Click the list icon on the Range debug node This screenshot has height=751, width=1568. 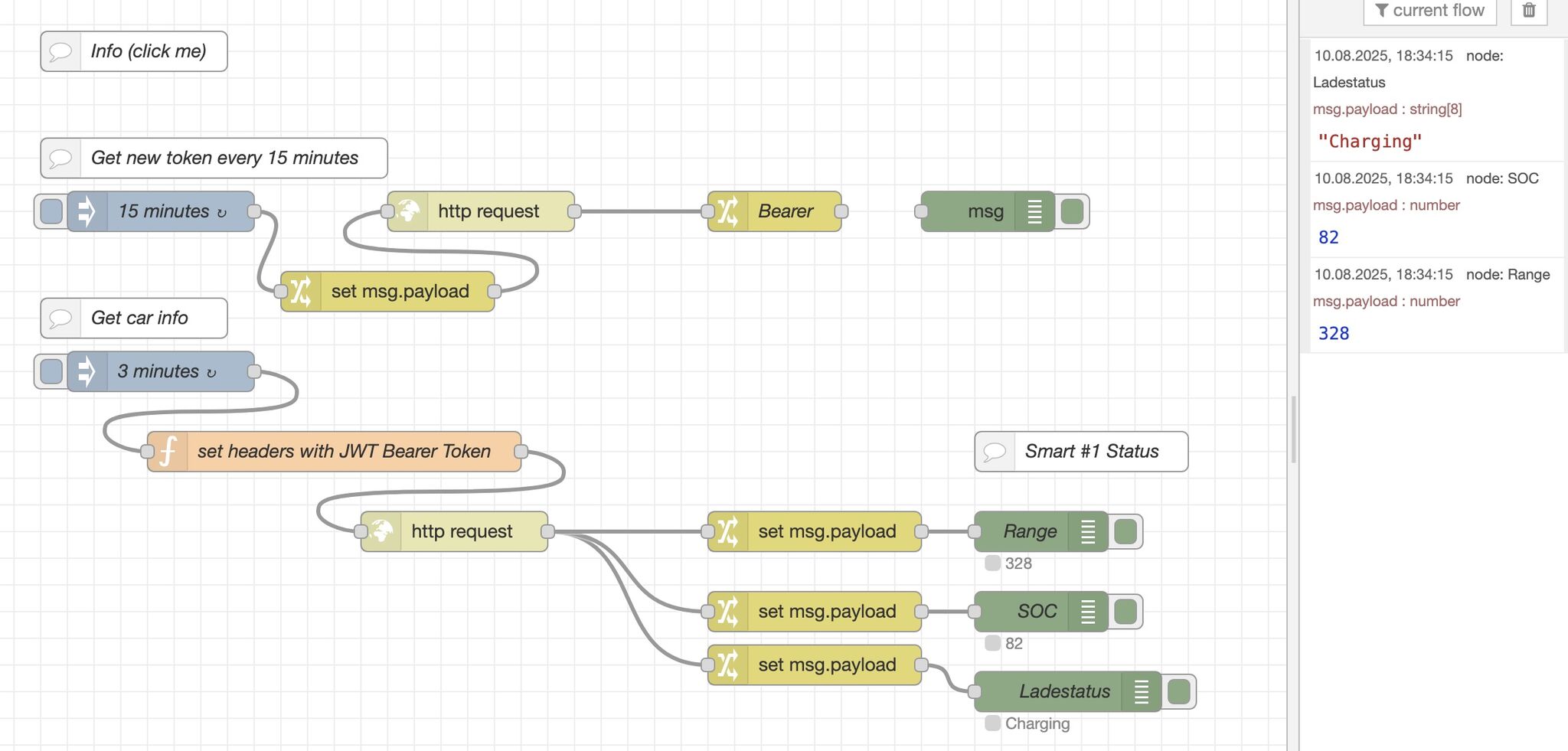point(1088,531)
